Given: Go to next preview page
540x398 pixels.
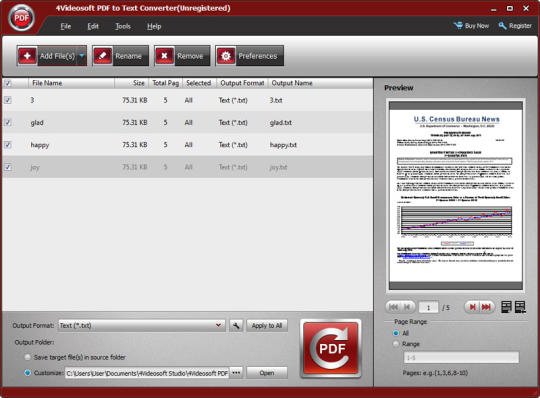Looking at the screenshot, I should (472, 307).
